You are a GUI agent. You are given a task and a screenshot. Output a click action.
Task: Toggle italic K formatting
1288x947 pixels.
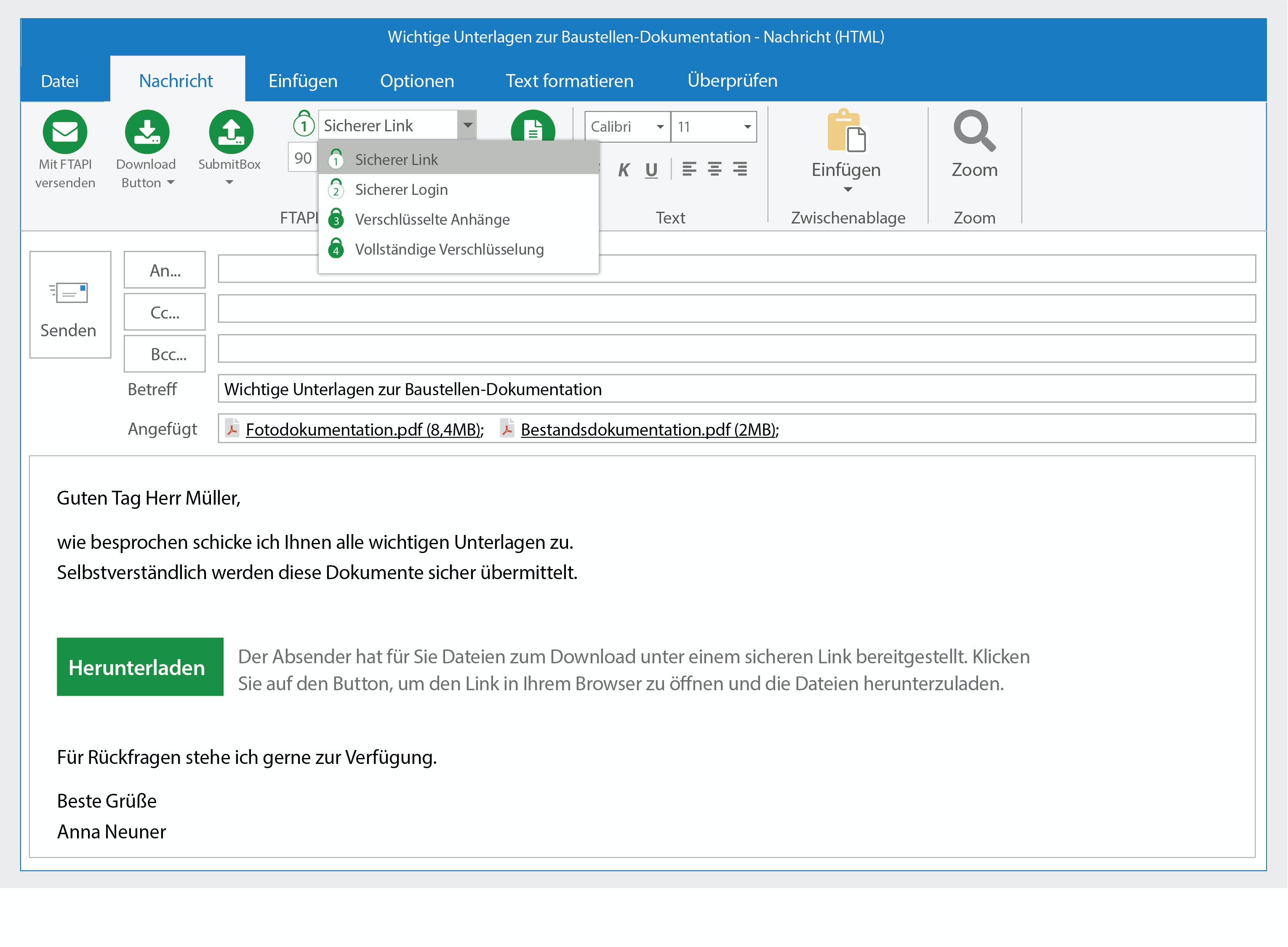tap(623, 170)
